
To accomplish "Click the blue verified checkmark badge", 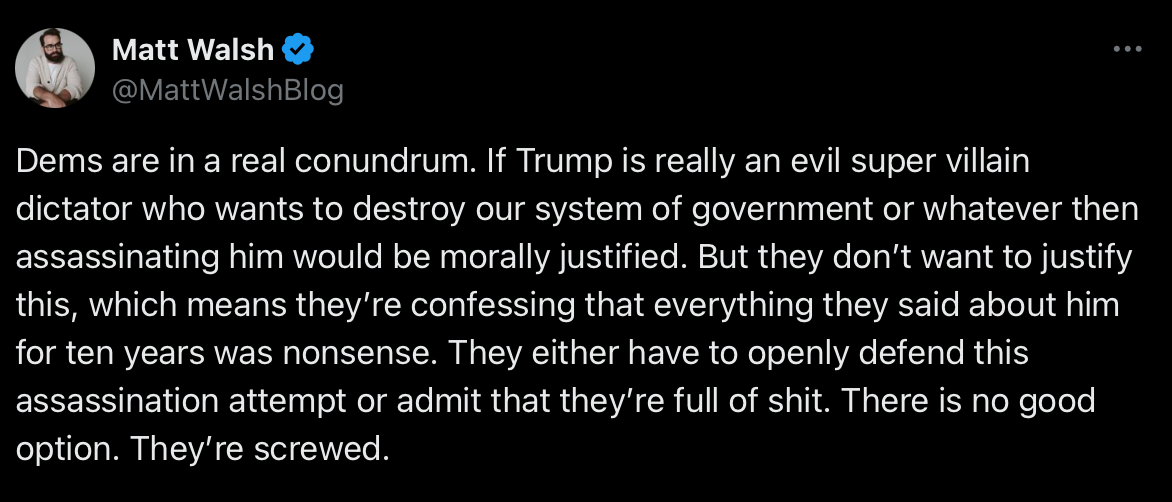I will point(297,50).
